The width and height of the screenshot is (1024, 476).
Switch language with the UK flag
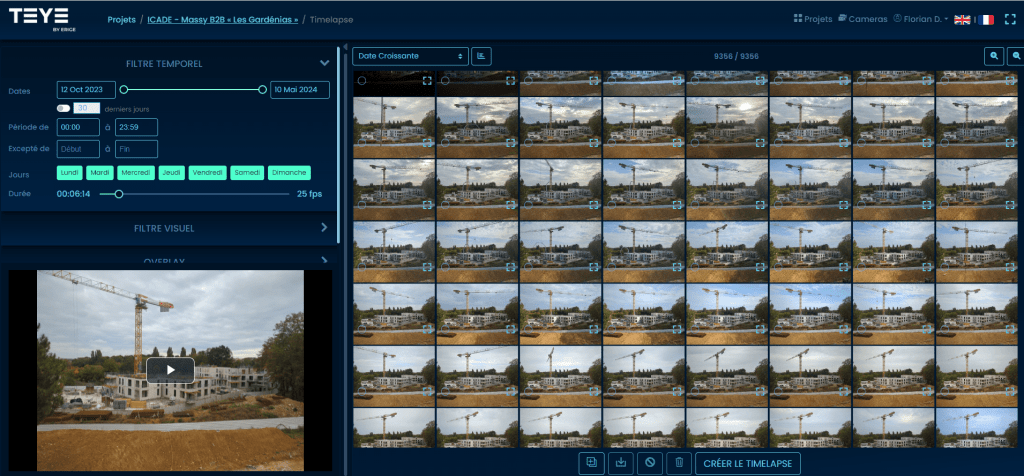click(964, 20)
